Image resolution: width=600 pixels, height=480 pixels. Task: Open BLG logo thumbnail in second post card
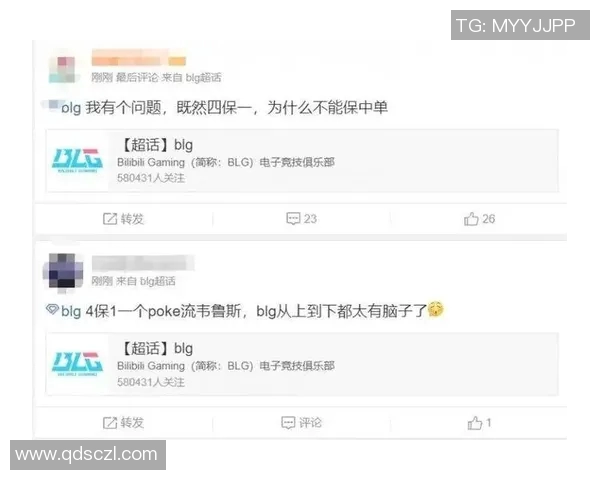pos(77,364)
